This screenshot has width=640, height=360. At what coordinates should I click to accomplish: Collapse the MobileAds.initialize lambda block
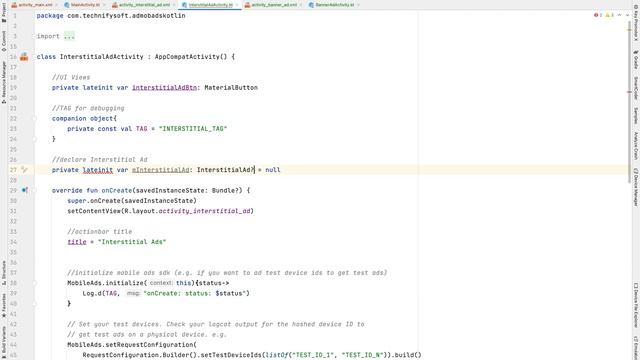coord(35,283)
